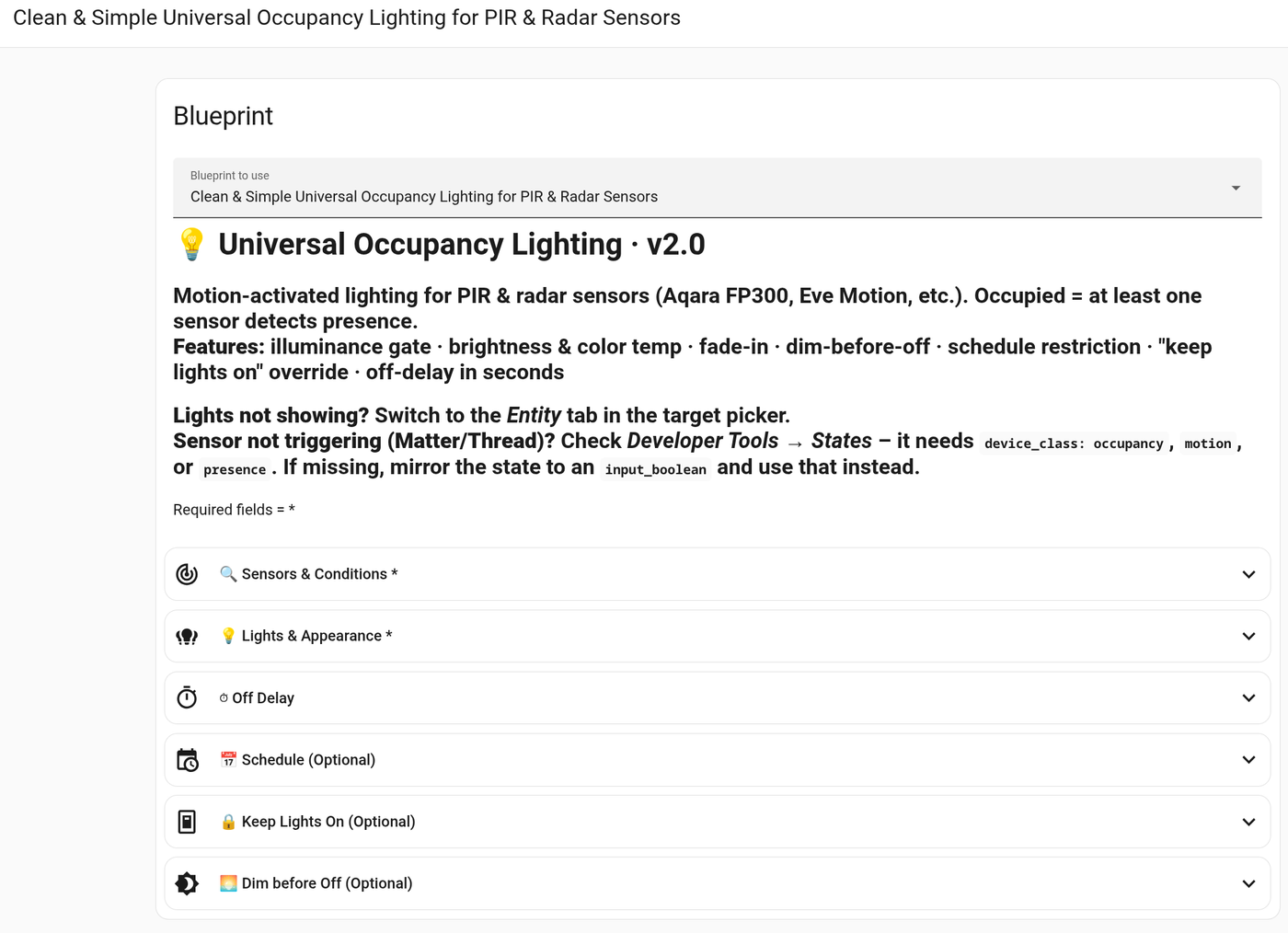Click the calendar clock icon beside Schedule
This screenshot has width=1288, height=933.
[x=187, y=760]
